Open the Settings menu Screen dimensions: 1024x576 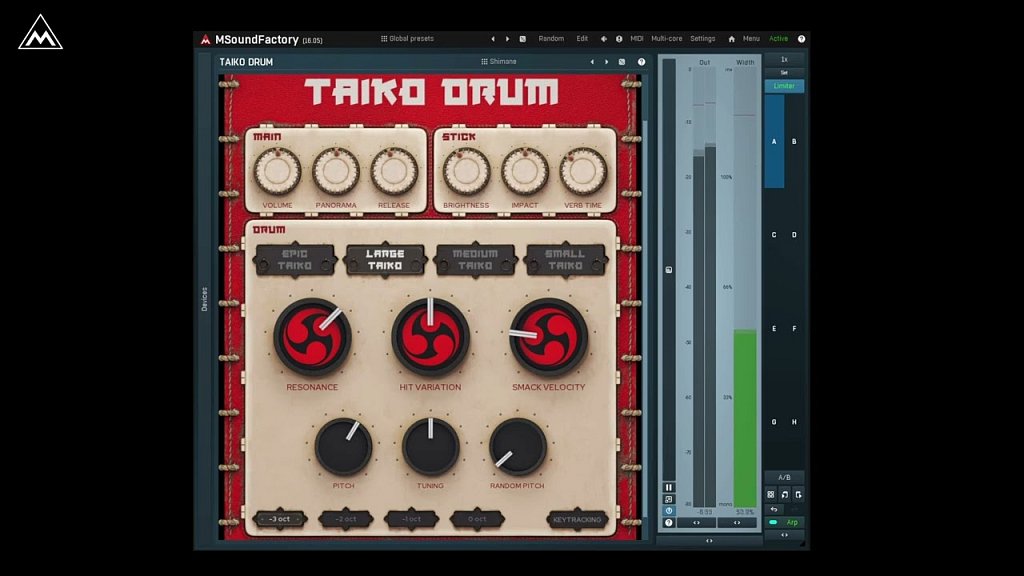tap(702, 39)
